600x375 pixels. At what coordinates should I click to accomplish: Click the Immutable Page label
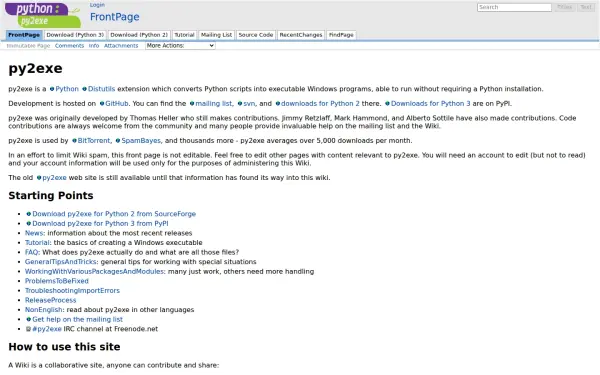[x=28, y=46]
